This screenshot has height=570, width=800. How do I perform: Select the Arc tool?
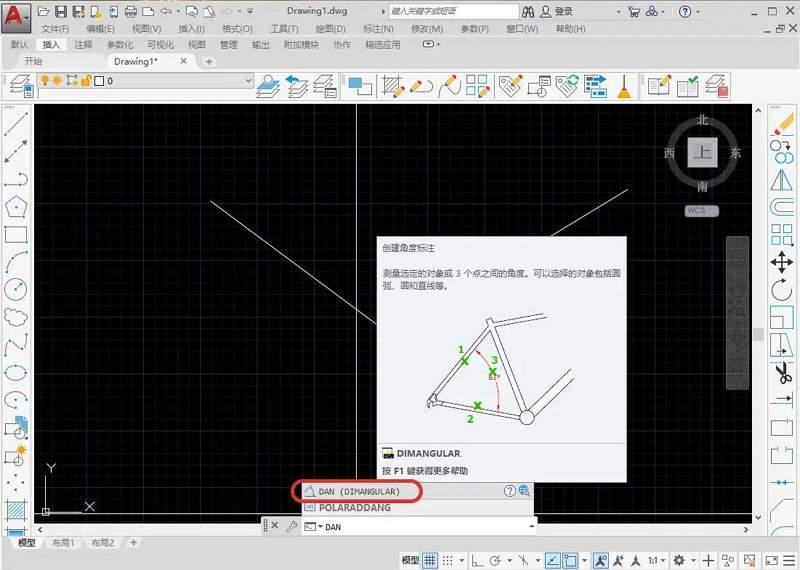click(x=16, y=262)
